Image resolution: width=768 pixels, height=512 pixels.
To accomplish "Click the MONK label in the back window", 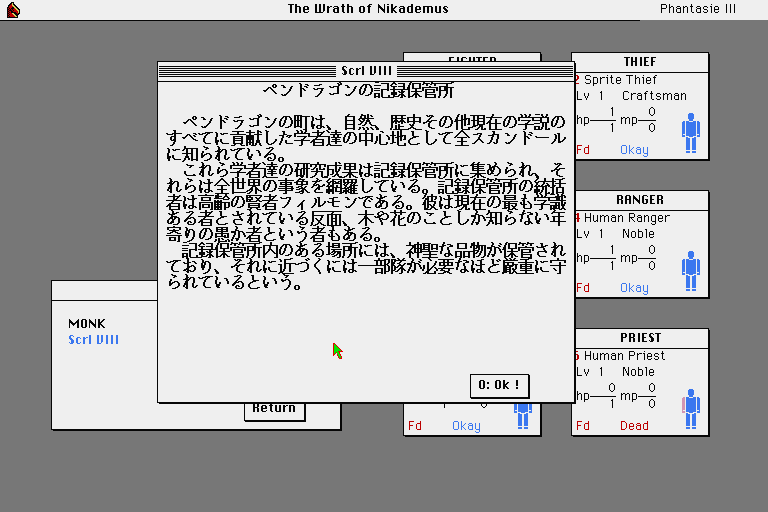I will point(87,324).
